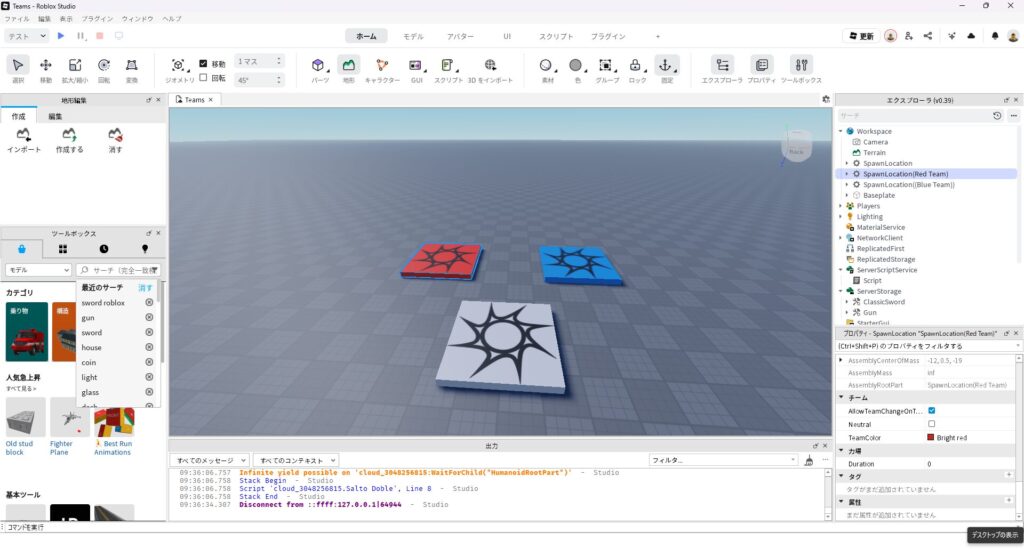Select SpawnLocation((Blue Team)) in Explorer

point(908,185)
